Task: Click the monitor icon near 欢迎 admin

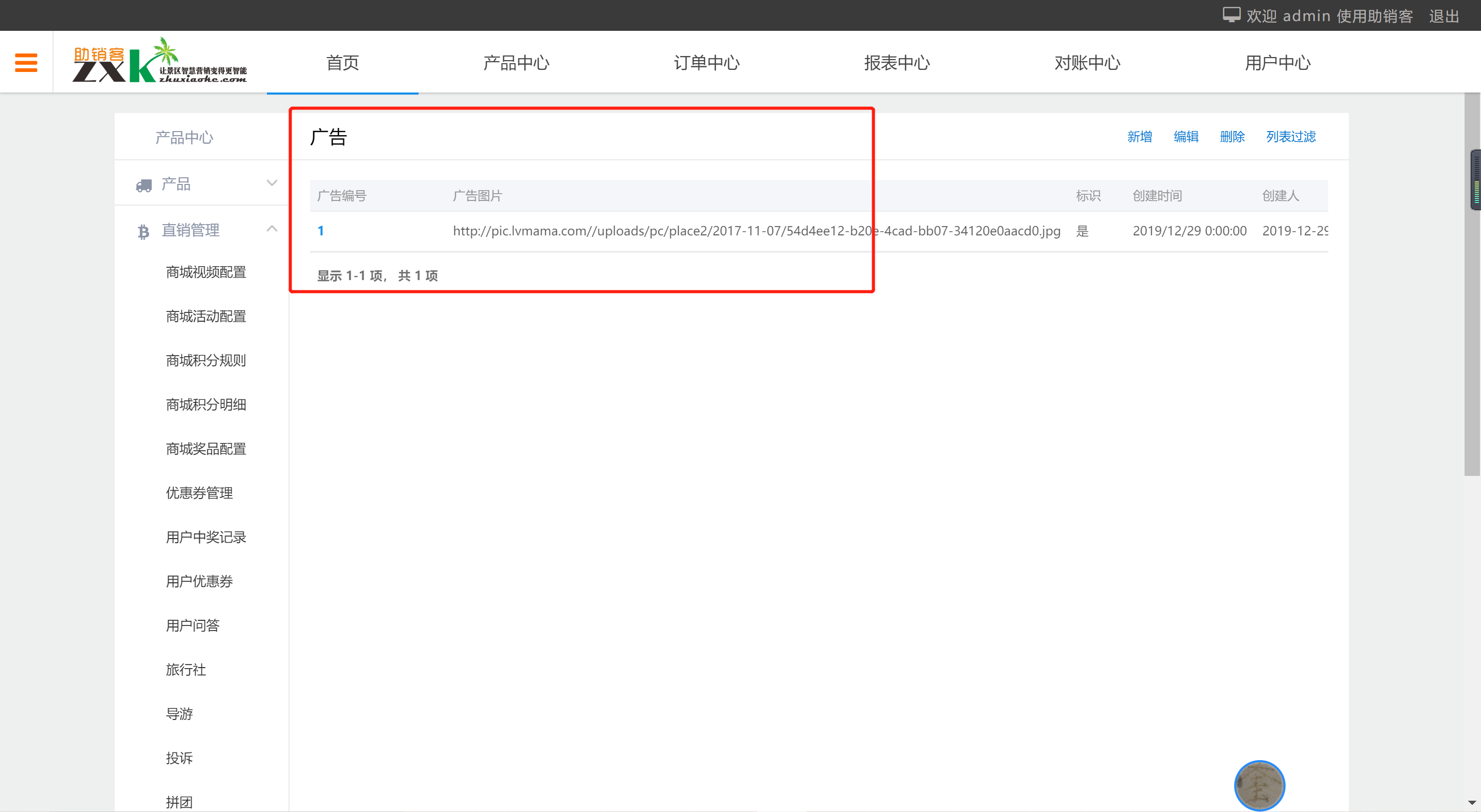Action: [1232, 14]
